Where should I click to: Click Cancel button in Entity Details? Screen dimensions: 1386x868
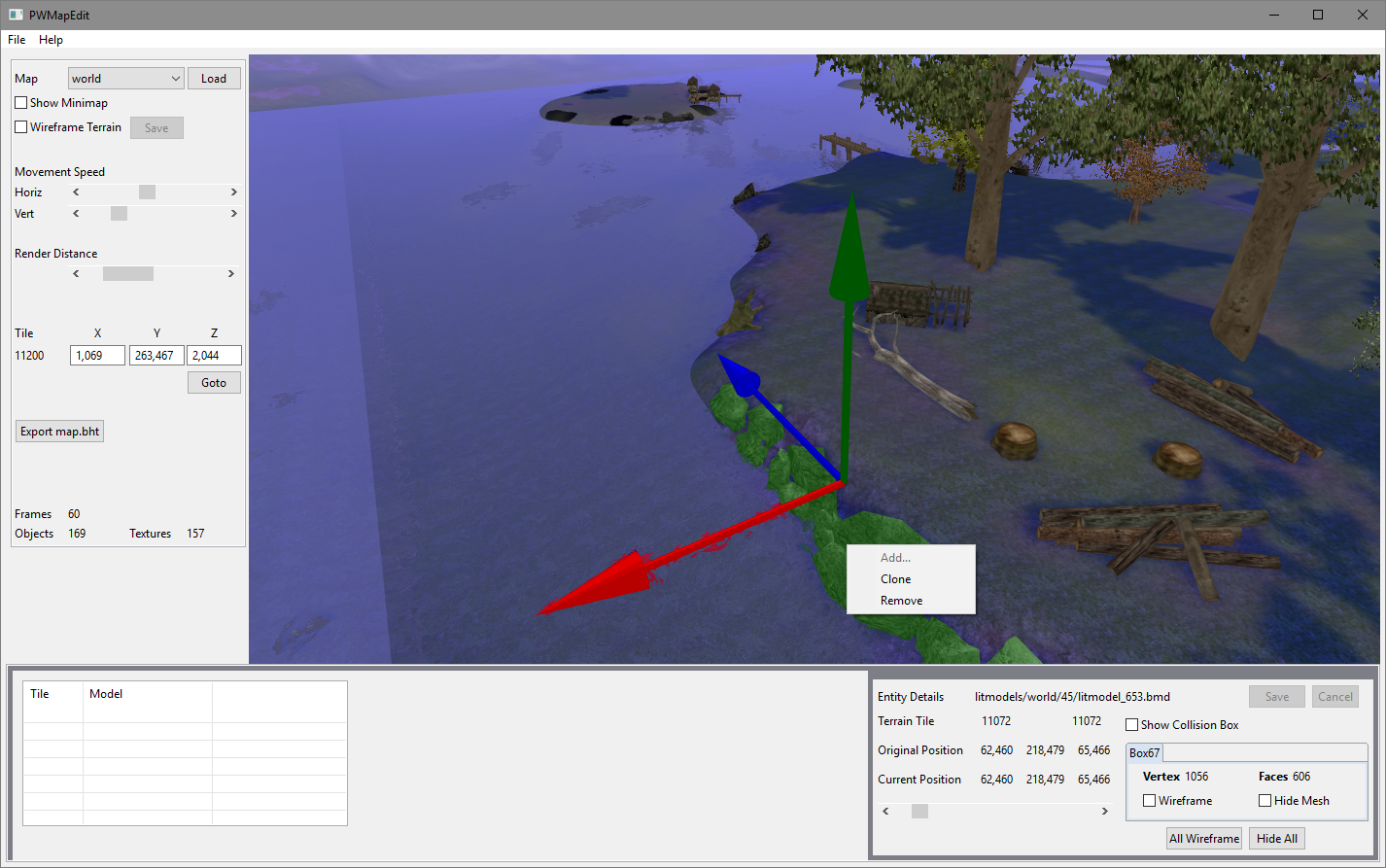pos(1334,697)
